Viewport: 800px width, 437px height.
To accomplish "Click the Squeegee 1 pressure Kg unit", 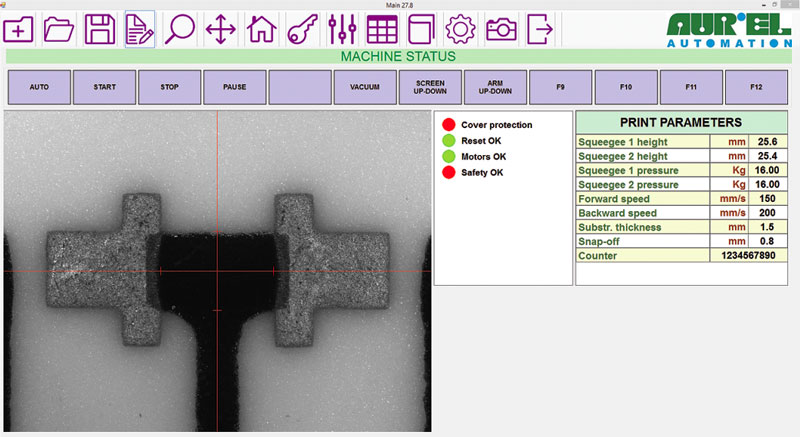I will click(729, 170).
